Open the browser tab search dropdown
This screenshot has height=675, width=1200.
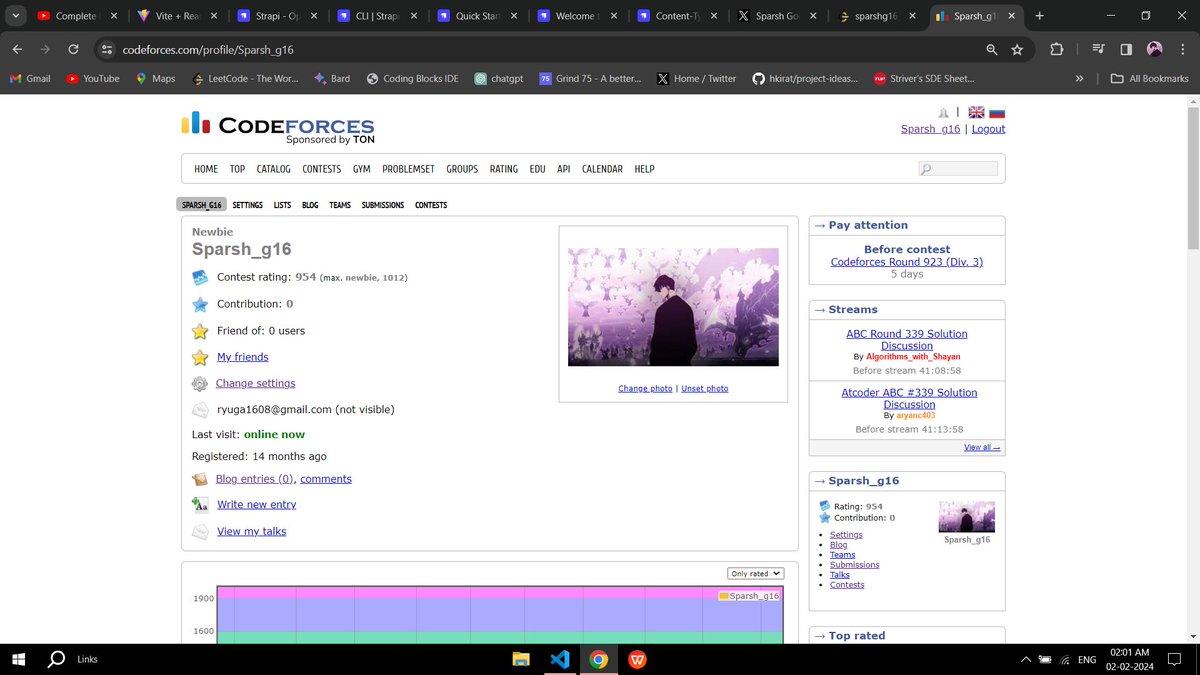point(15,16)
